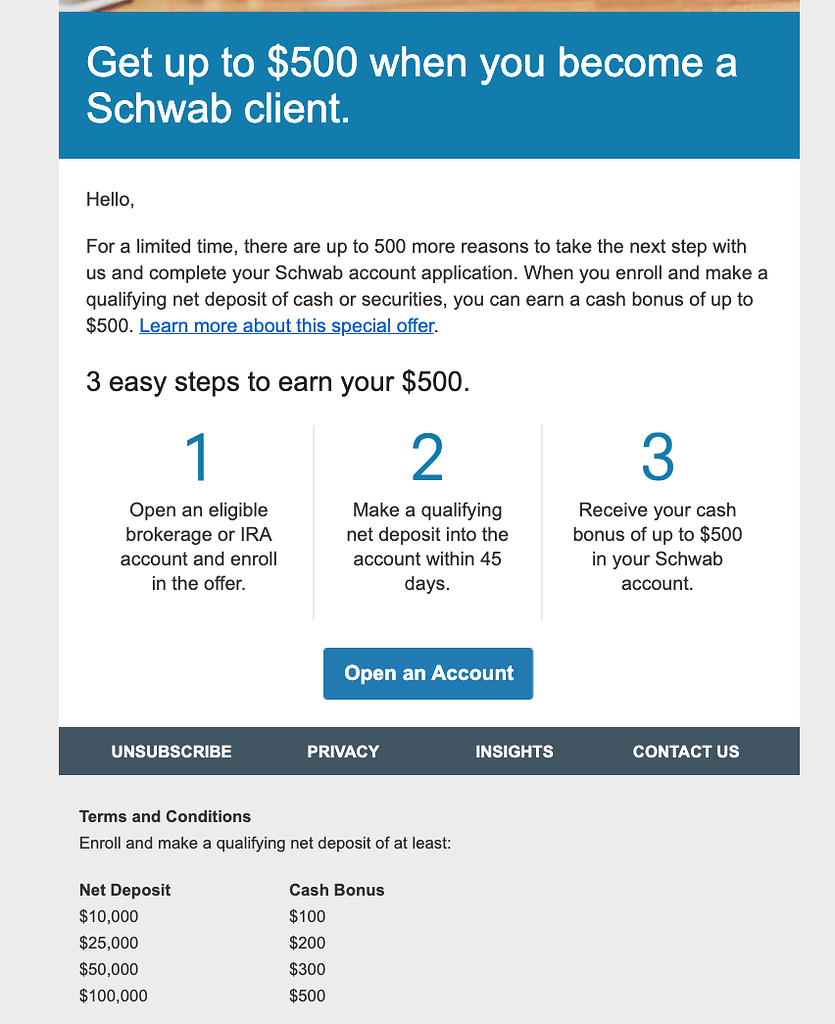This screenshot has width=835, height=1024.
Task: Click the large blue number 2 step icon
Action: 428,457
